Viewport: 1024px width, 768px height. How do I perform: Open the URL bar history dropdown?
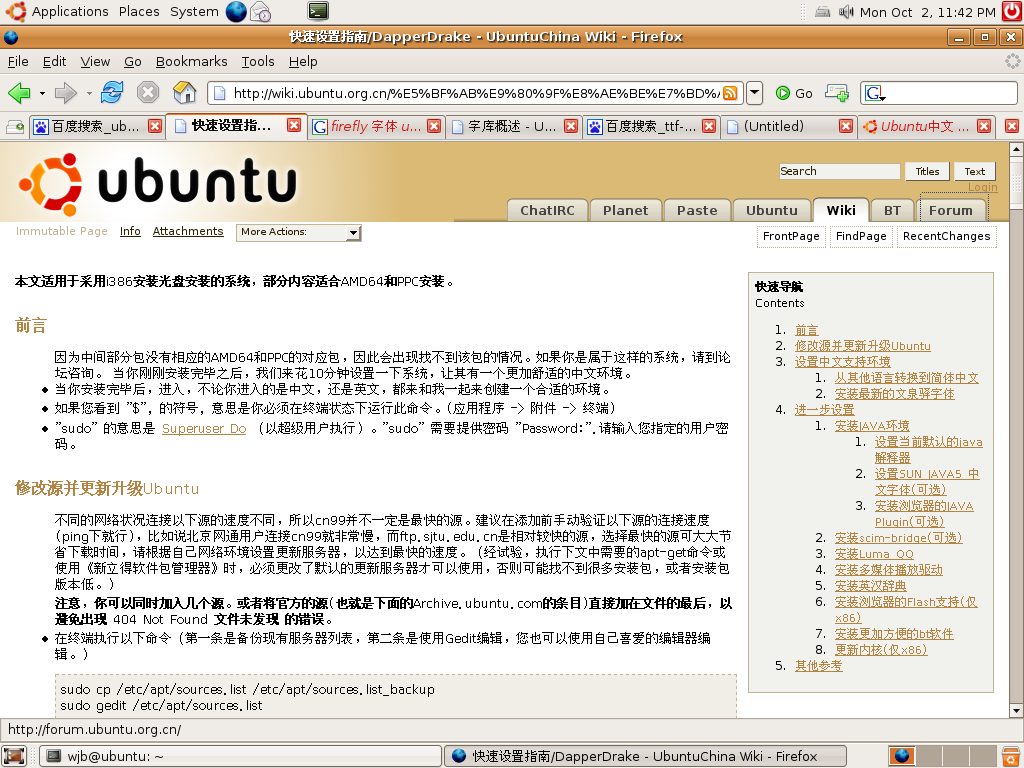coord(754,93)
